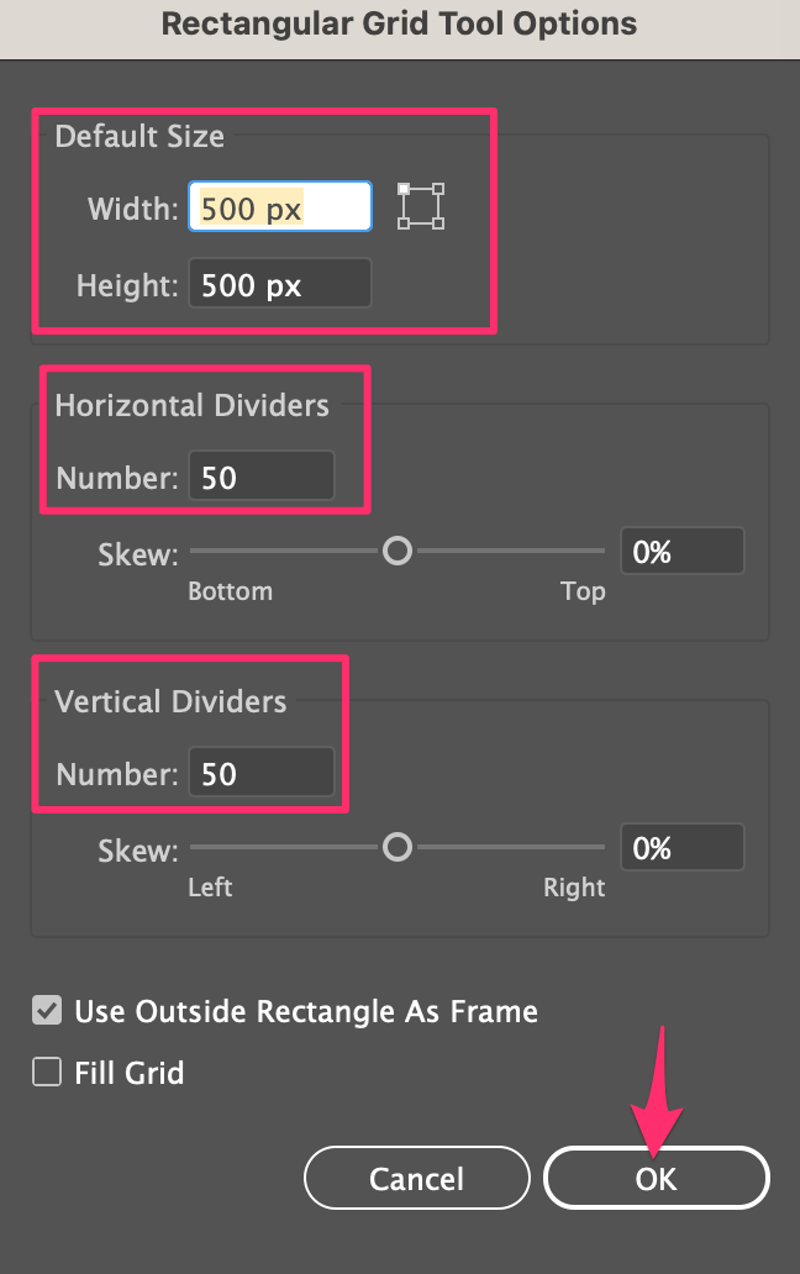Click the Height field to edit it
The image size is (800, 1274).
[279, 283]
